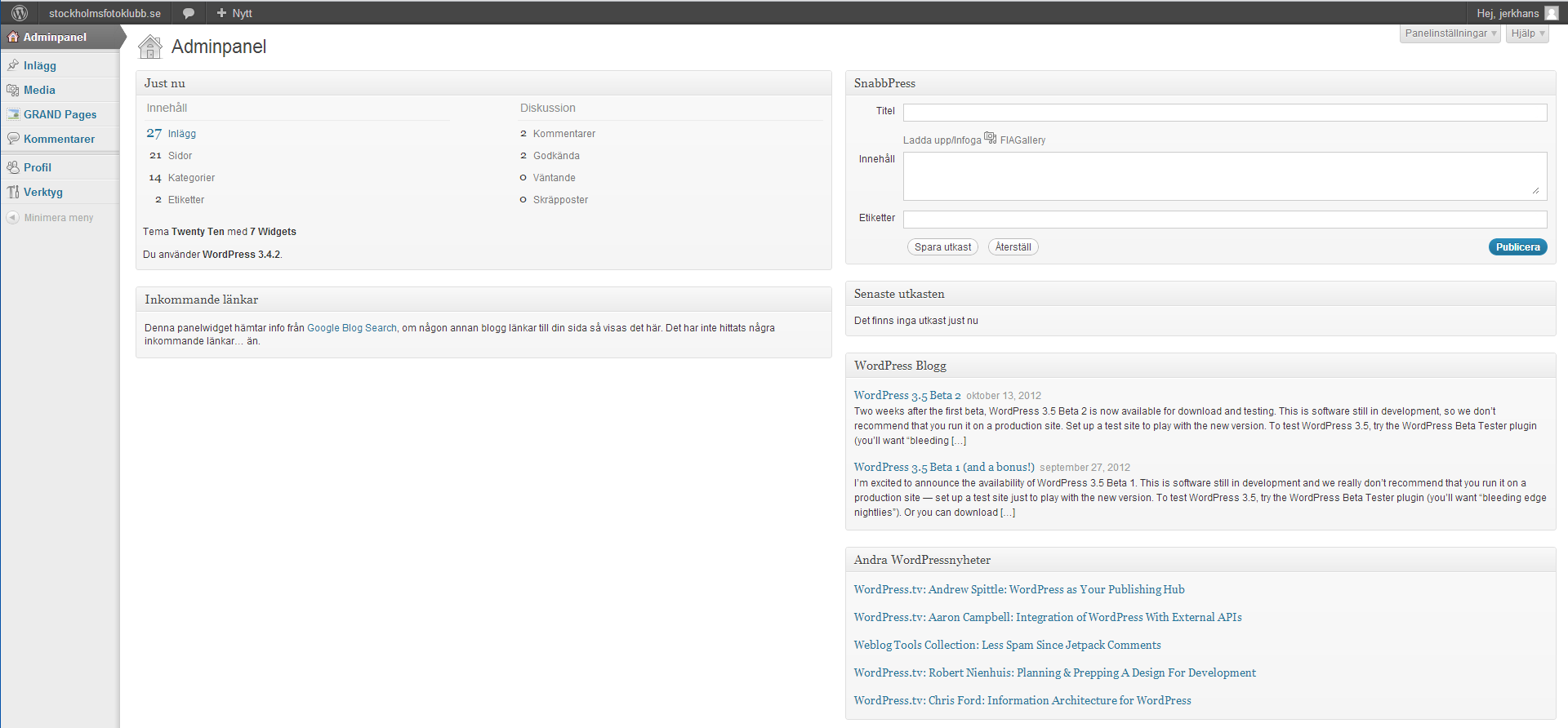Click the Verktyg tools icon
The width and height of the screenshot is (1568, 728).
pos(13,192)
